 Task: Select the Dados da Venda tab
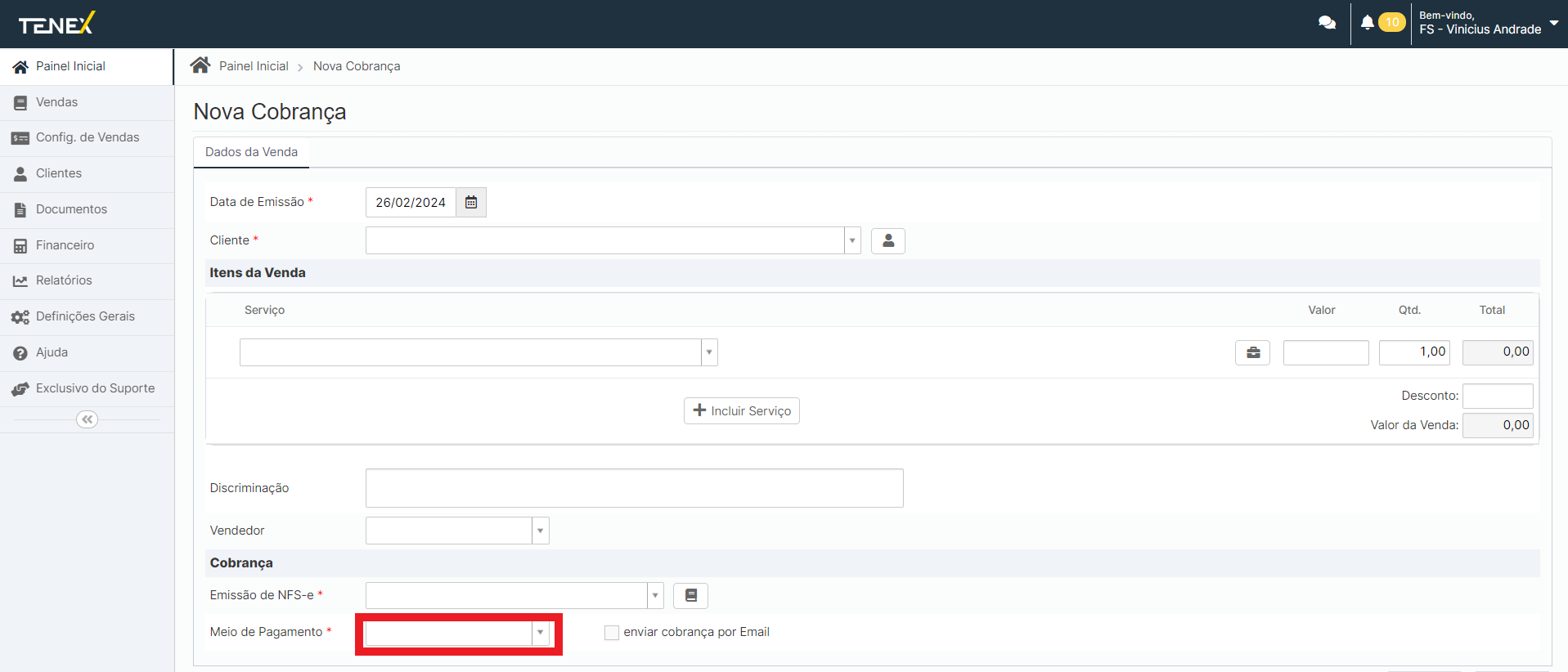pos(251,152)
